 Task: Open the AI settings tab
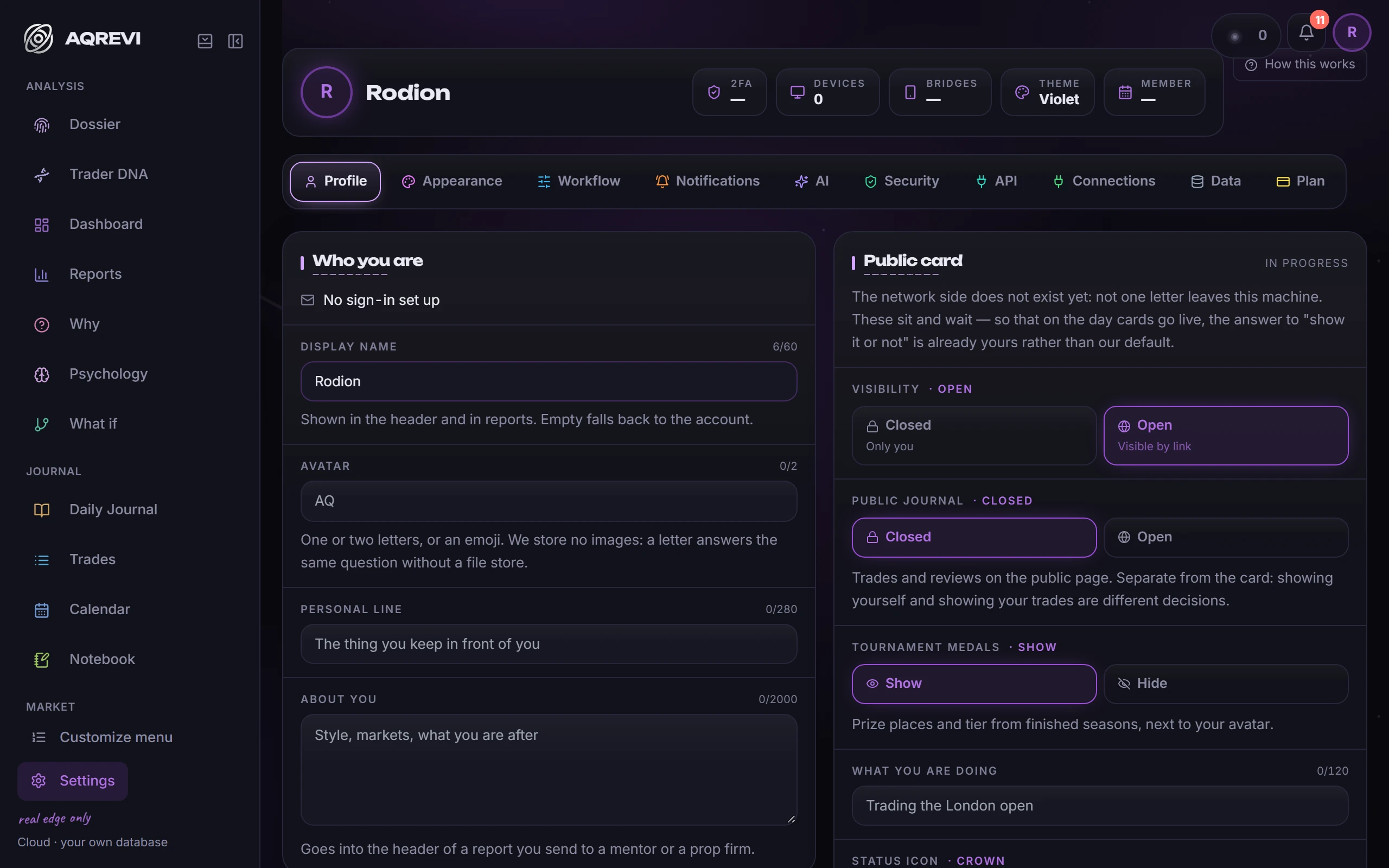(x=812, y=181)
